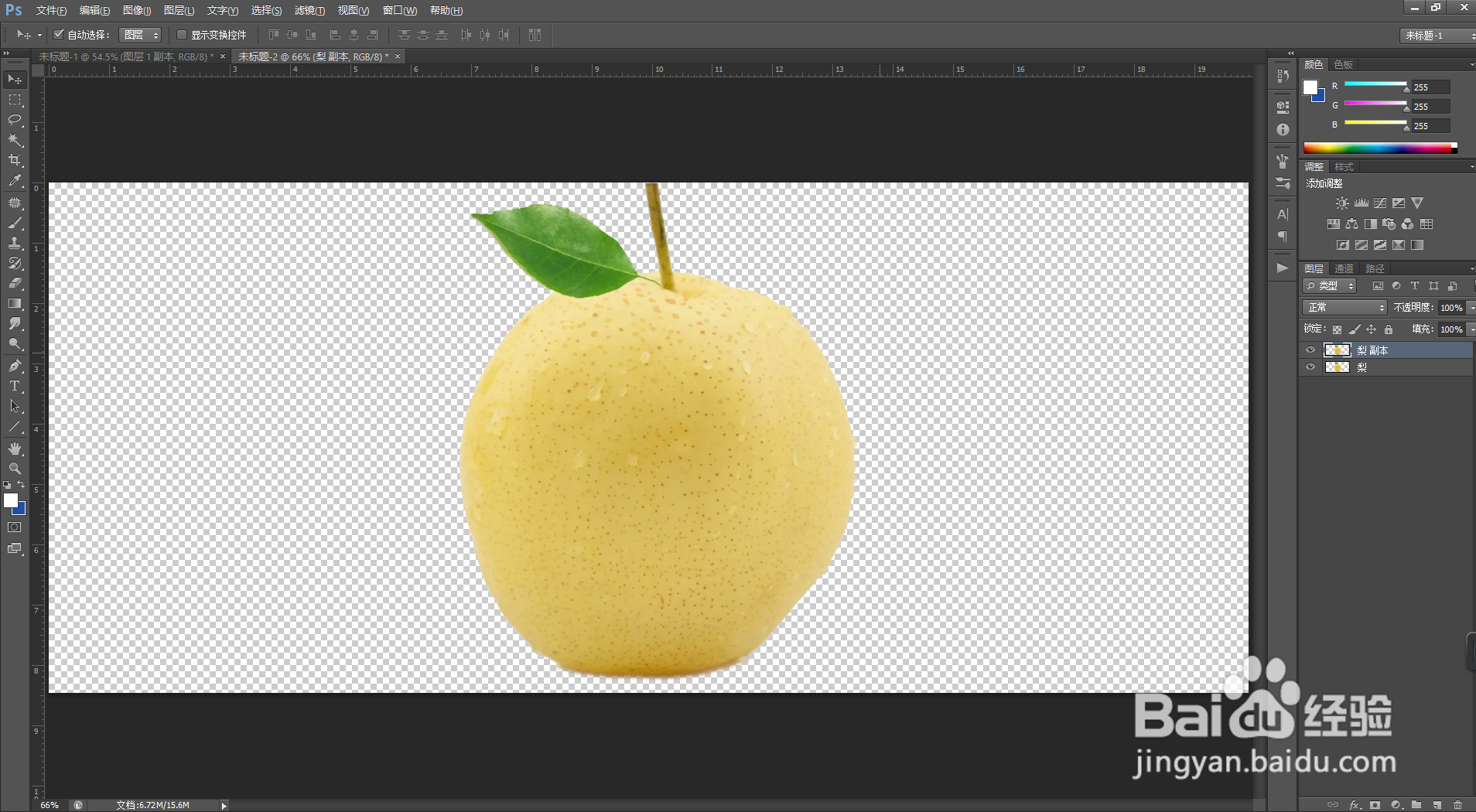Open the 图像 menu
This screenshot has height=812, width=1476.
[x=137, y=10]
